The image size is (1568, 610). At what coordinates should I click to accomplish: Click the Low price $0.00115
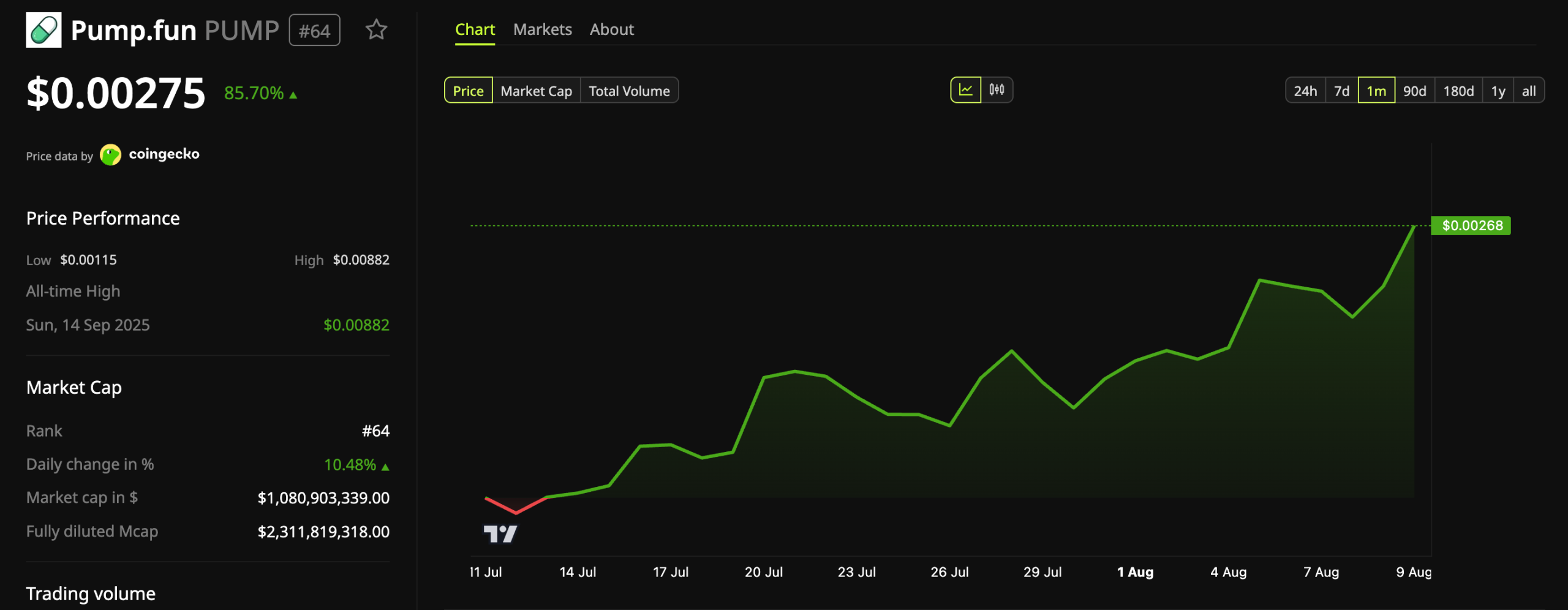tap(88, 260)
